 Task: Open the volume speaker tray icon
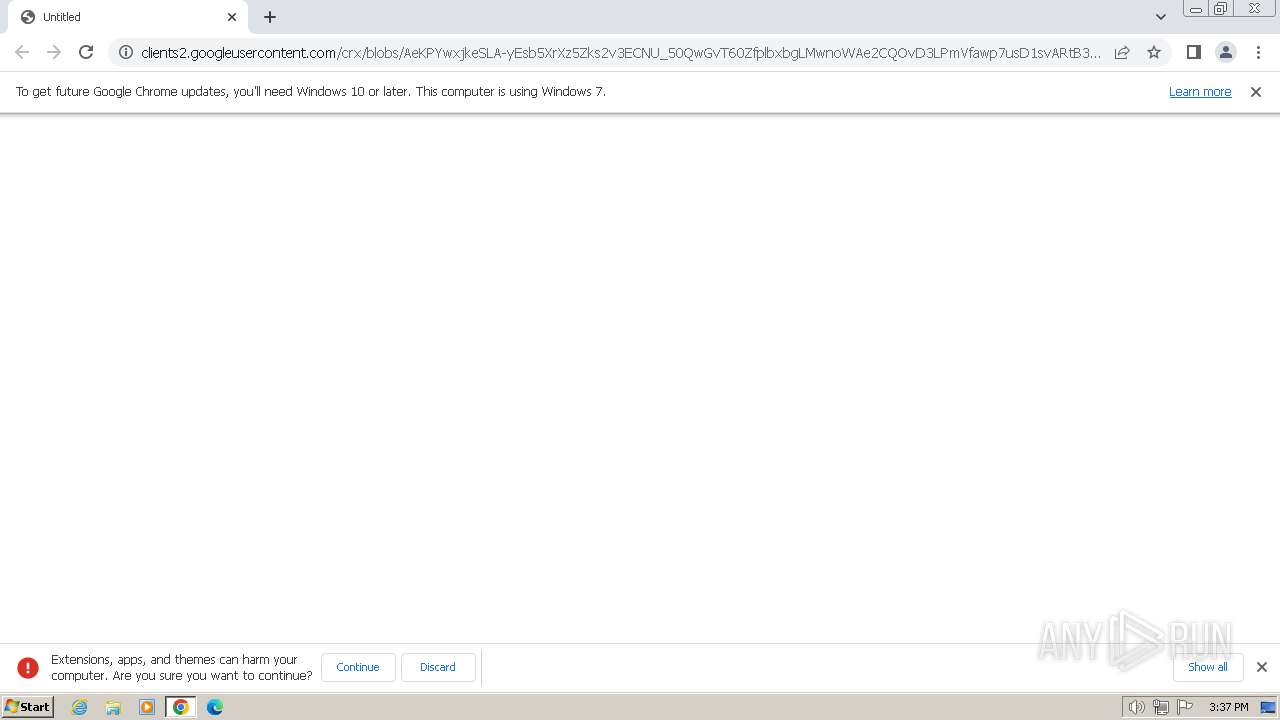click(x=1136, y=707)
